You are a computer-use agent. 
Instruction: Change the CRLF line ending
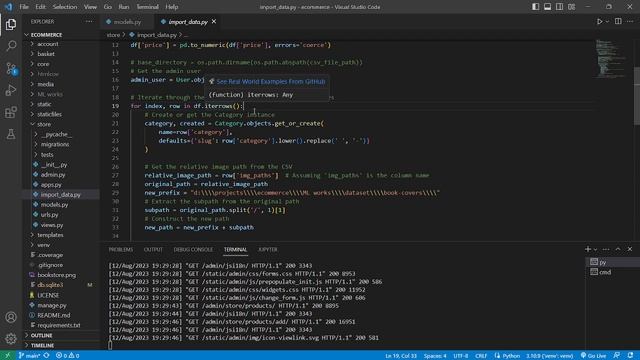(x=481, y=356)
